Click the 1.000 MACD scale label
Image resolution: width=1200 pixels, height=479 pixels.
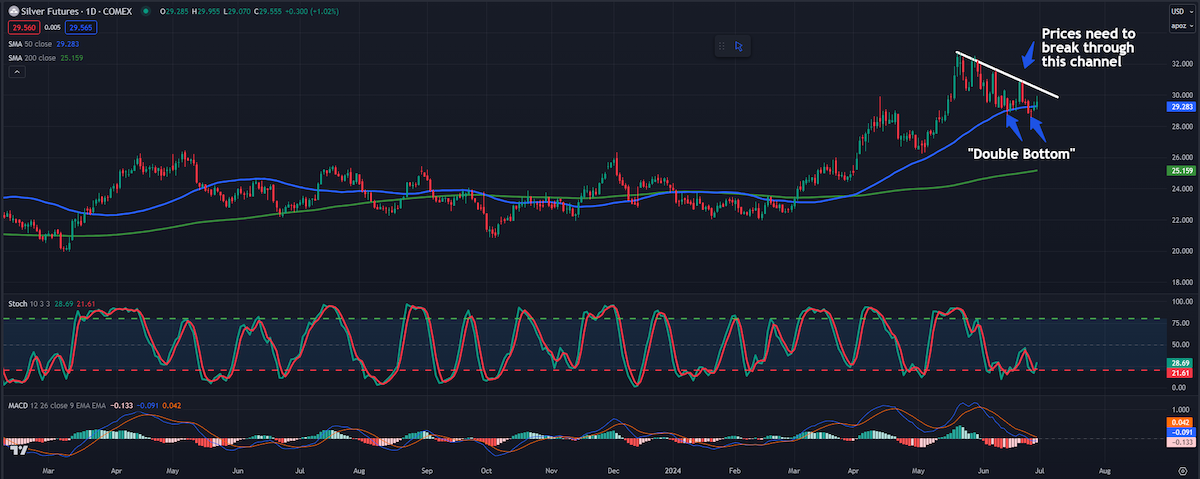tap(1182, 410)
